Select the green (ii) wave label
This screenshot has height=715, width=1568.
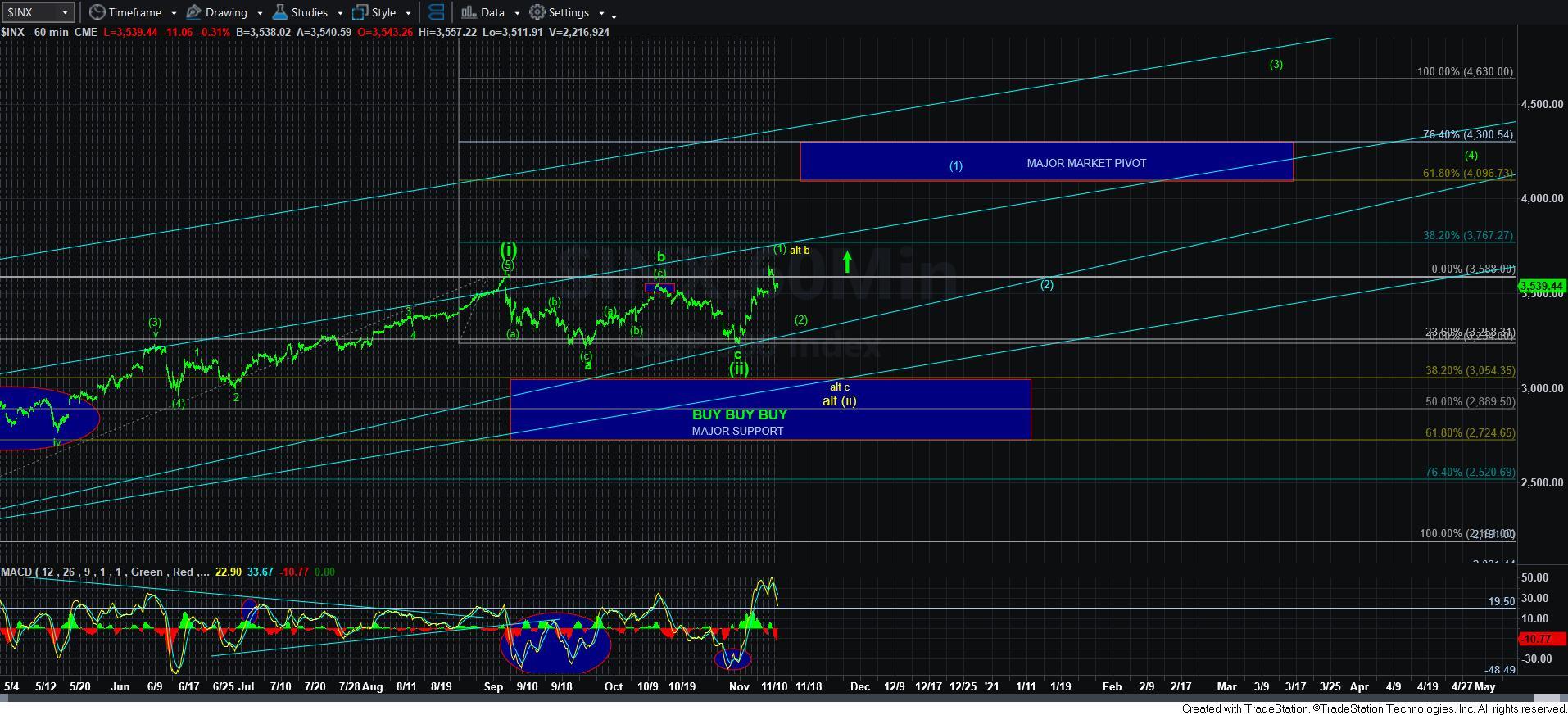pos(739,369)
